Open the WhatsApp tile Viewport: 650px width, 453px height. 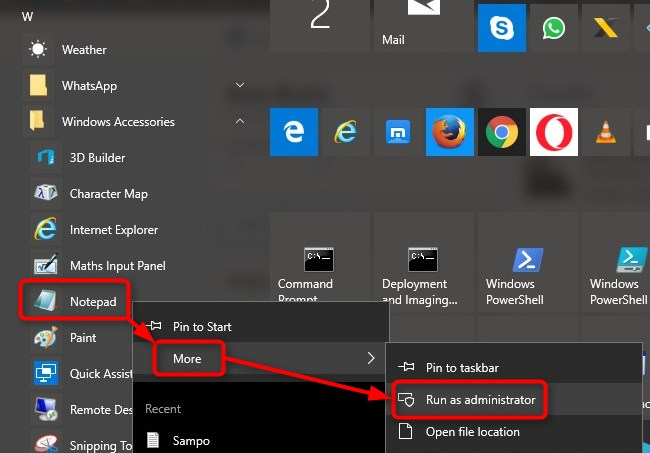coord(554,27)
